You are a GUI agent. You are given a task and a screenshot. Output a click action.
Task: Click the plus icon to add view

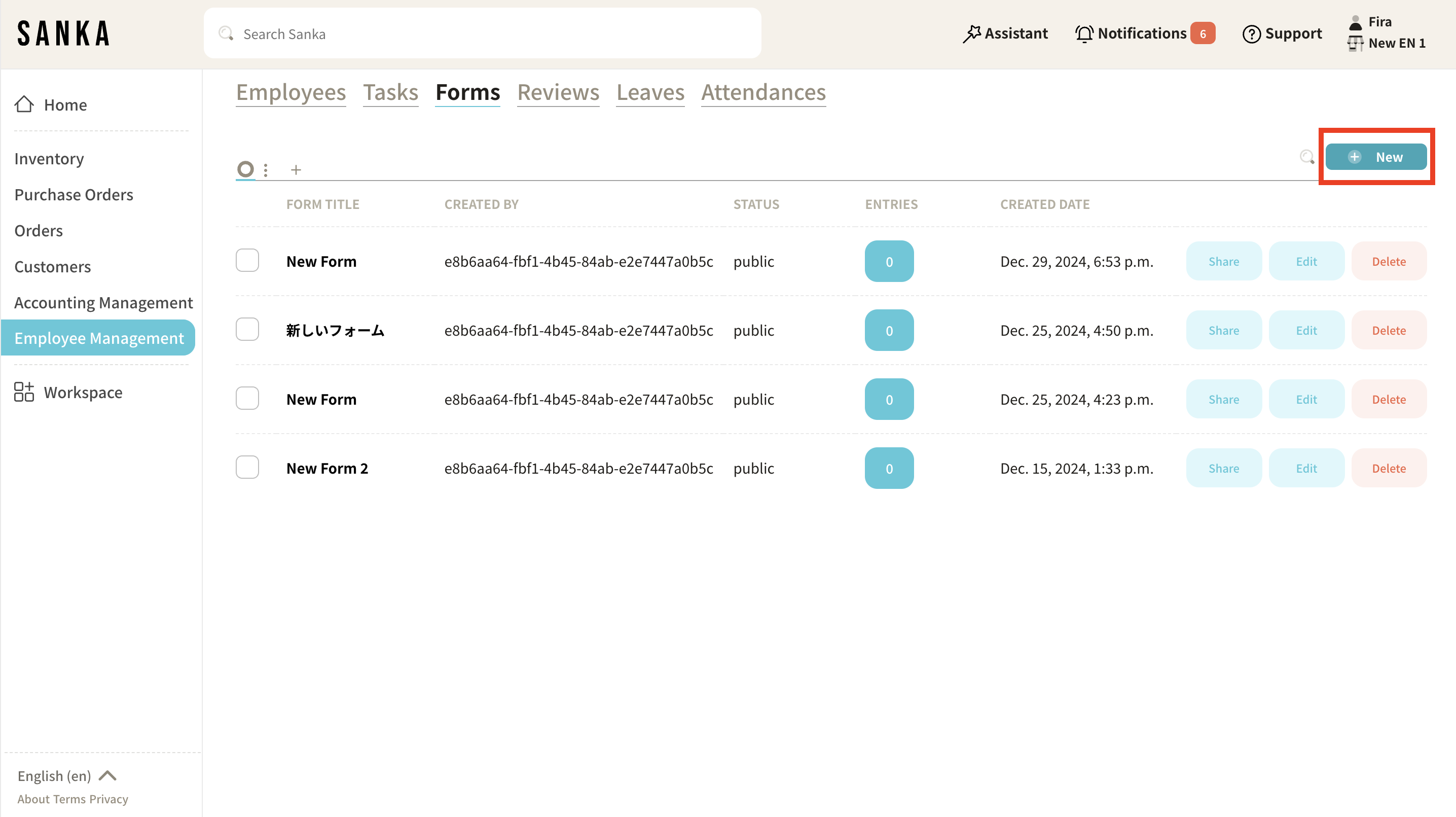(296, 169)
